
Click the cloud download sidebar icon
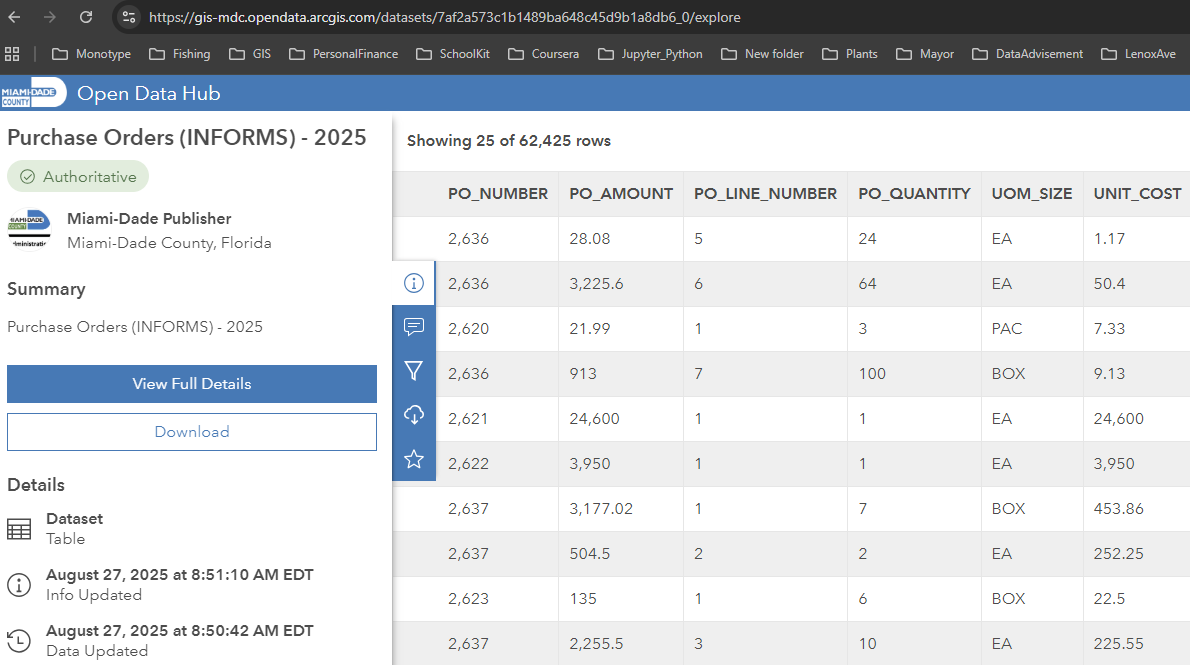coord(414,415)
